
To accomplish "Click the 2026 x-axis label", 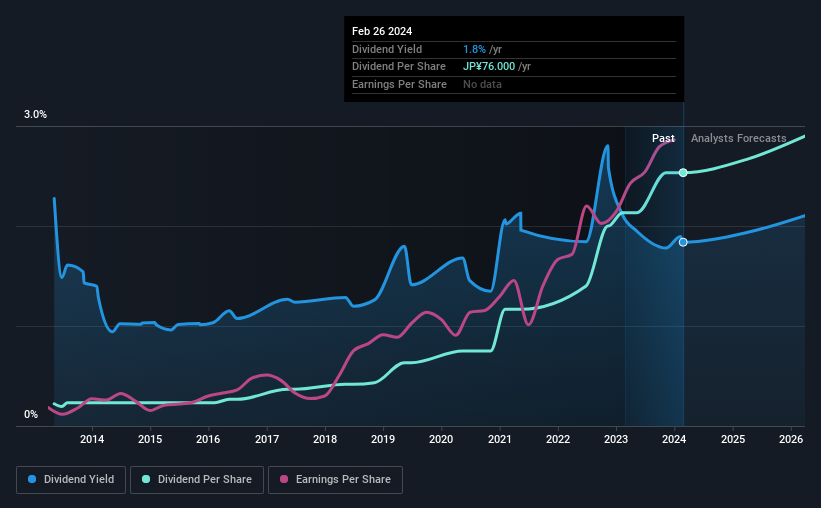I will point(791,439).
